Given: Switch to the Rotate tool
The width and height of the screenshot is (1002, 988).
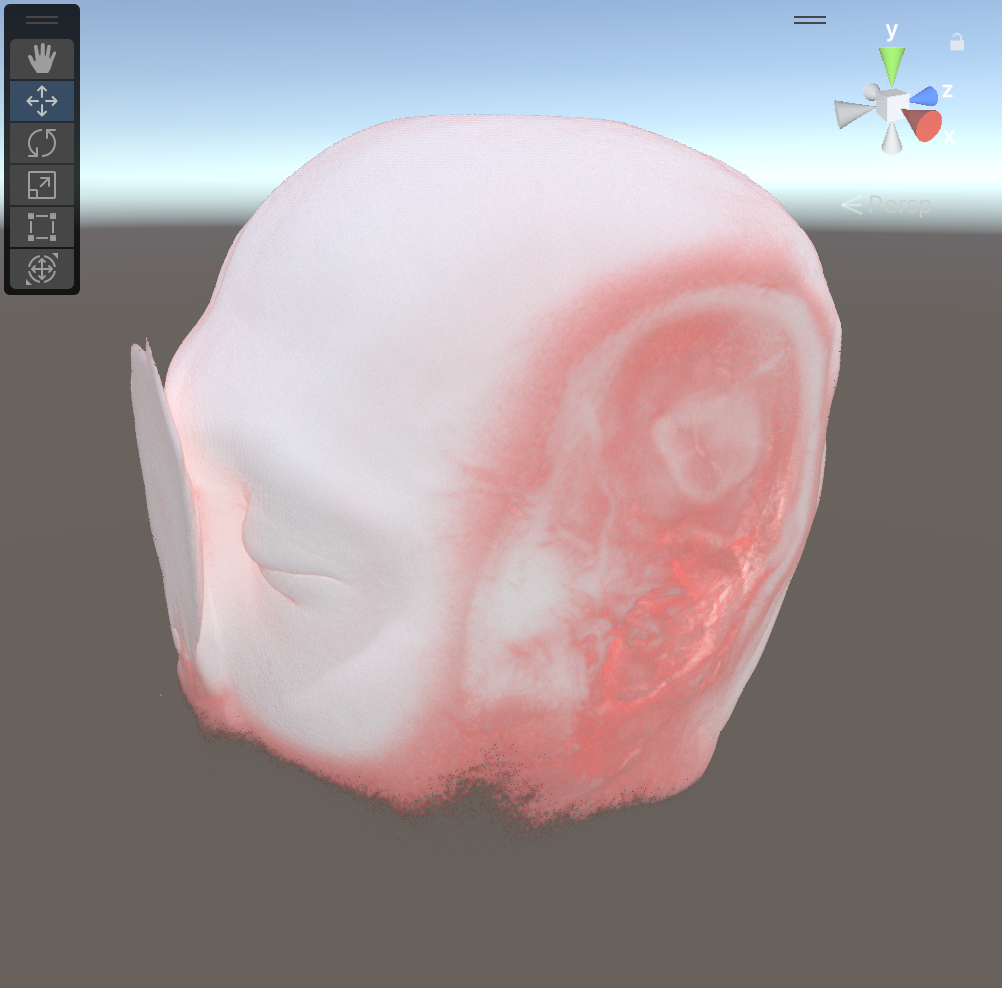Looking at the screenshot, I should 42,143.
